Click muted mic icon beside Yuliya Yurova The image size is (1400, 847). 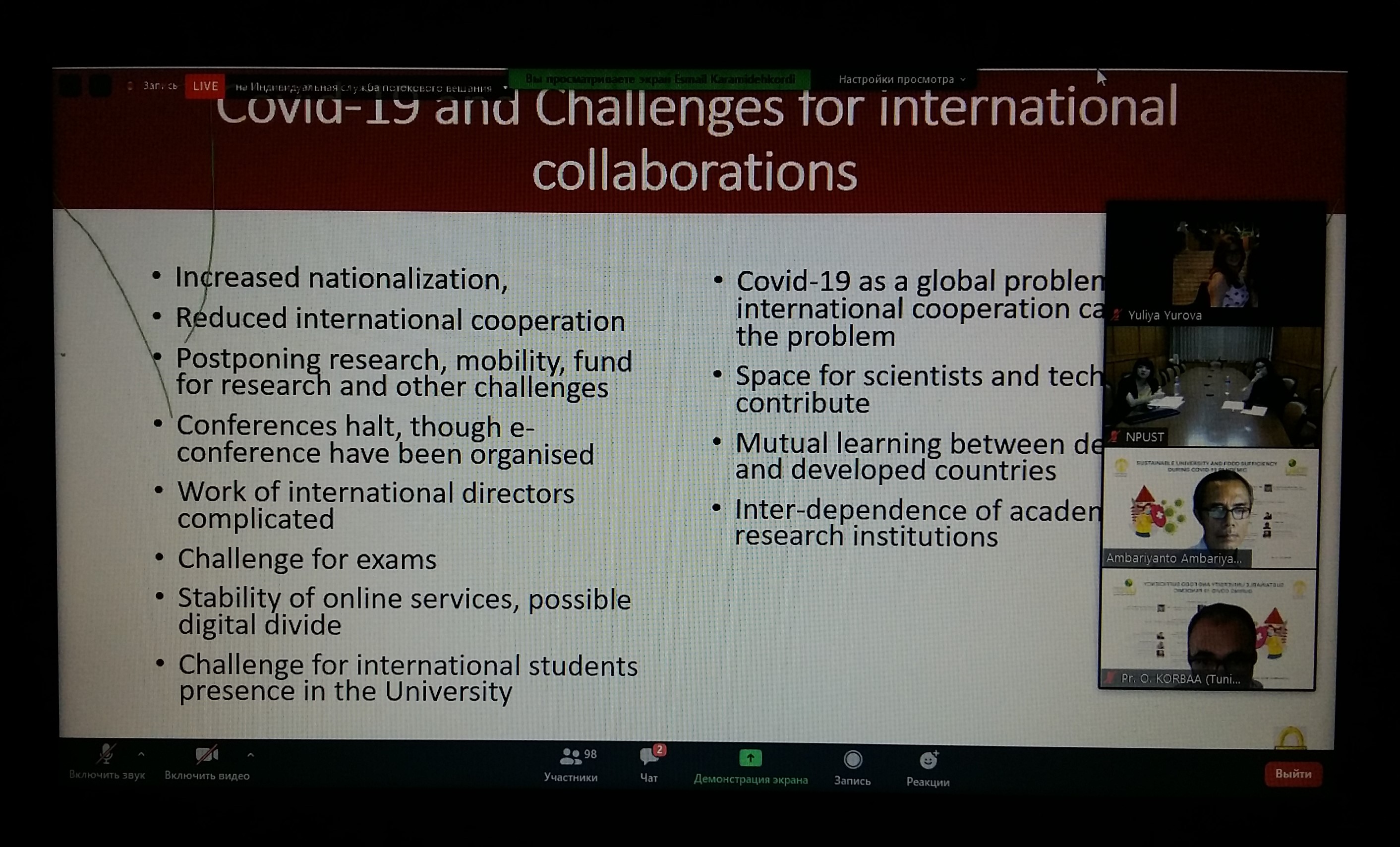1117,315
